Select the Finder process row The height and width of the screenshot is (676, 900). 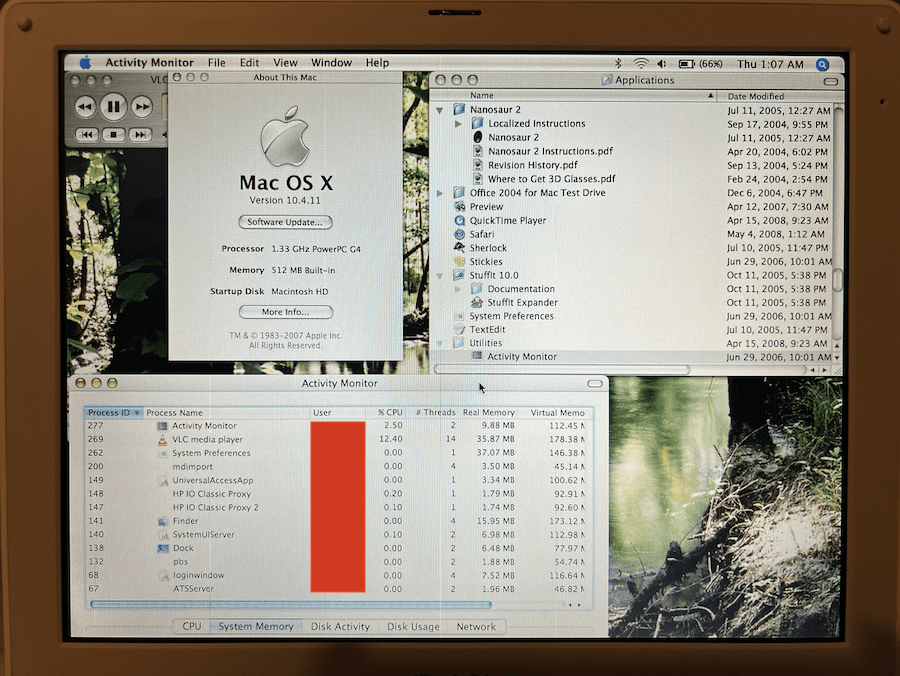pos(339,521)
